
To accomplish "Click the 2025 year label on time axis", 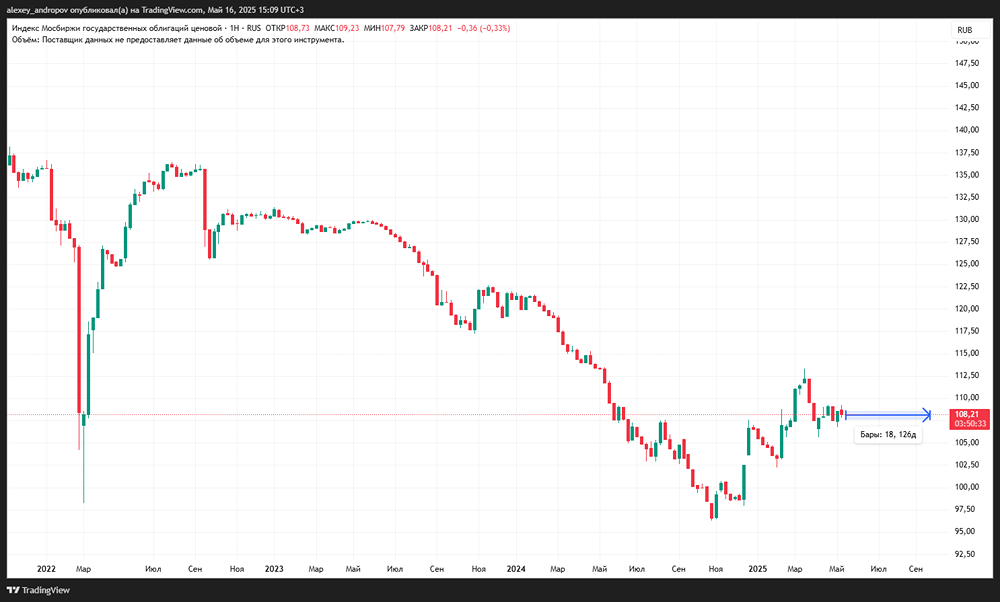I will 758,569.
